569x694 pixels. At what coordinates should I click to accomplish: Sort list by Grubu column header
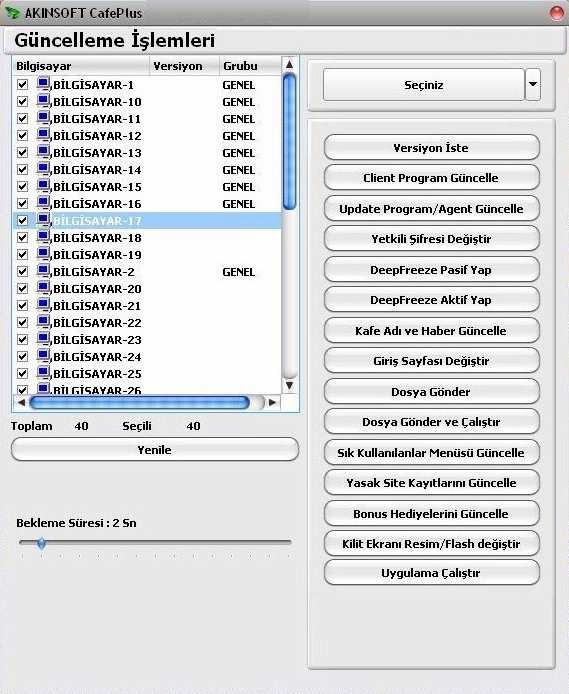[x=250, y=66]
